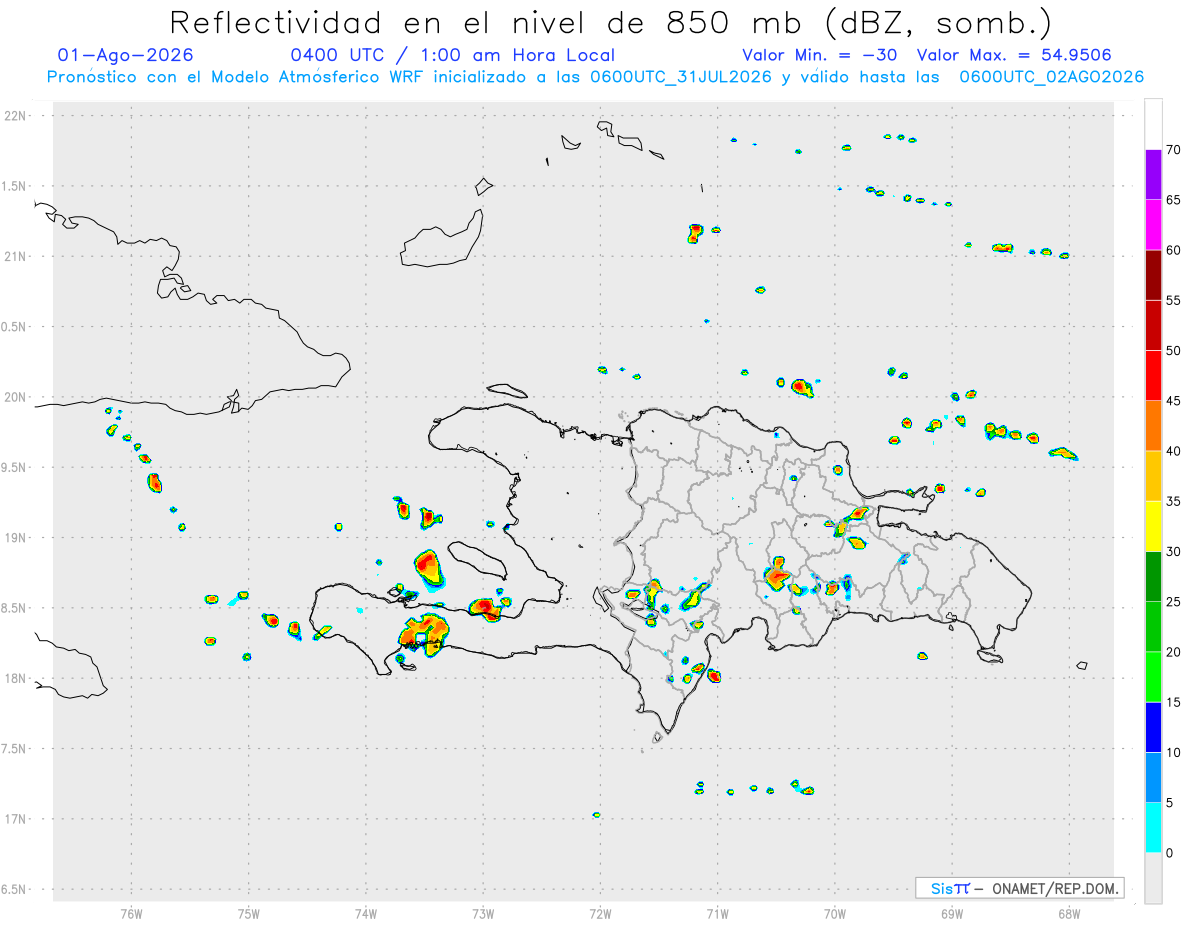Image resolution: width=1200 pixels, height=927 pixels.
Task: Pick the cyan 0–5 dBZ colorbar segment
Action: coord(1153,827)
